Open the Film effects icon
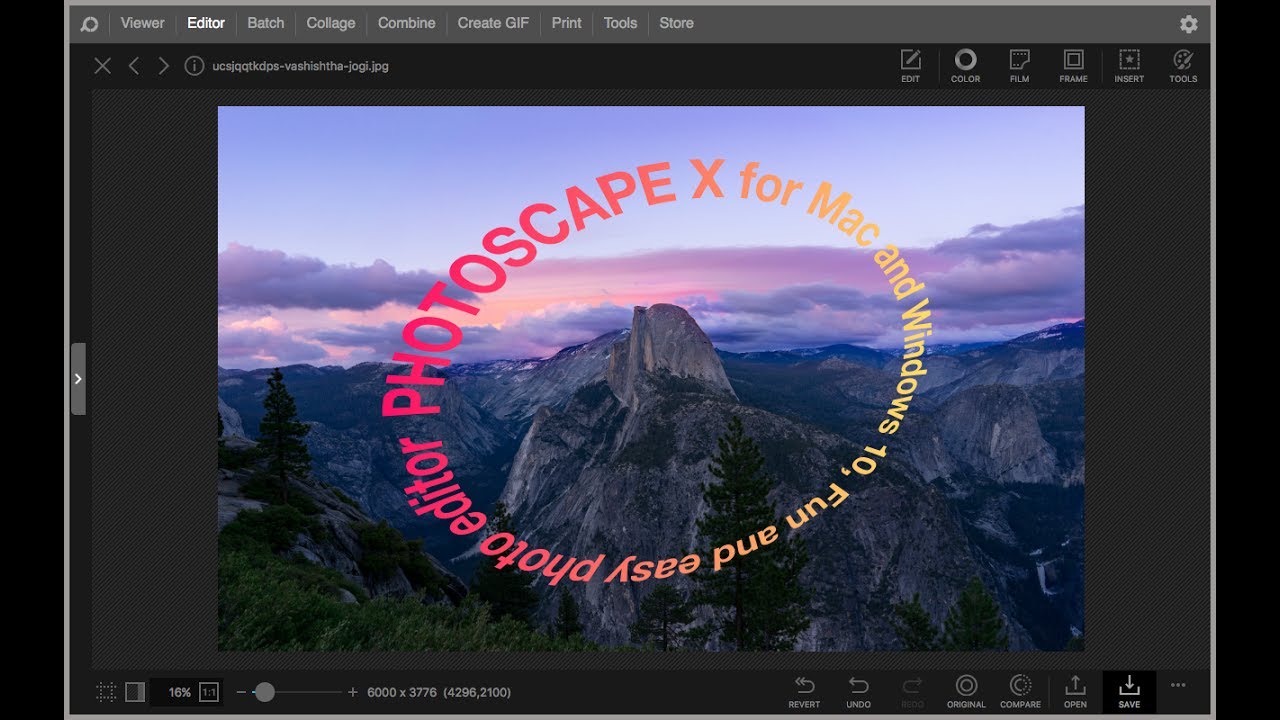Viewport: 1280px width, 720px height. pos(1019,66)
